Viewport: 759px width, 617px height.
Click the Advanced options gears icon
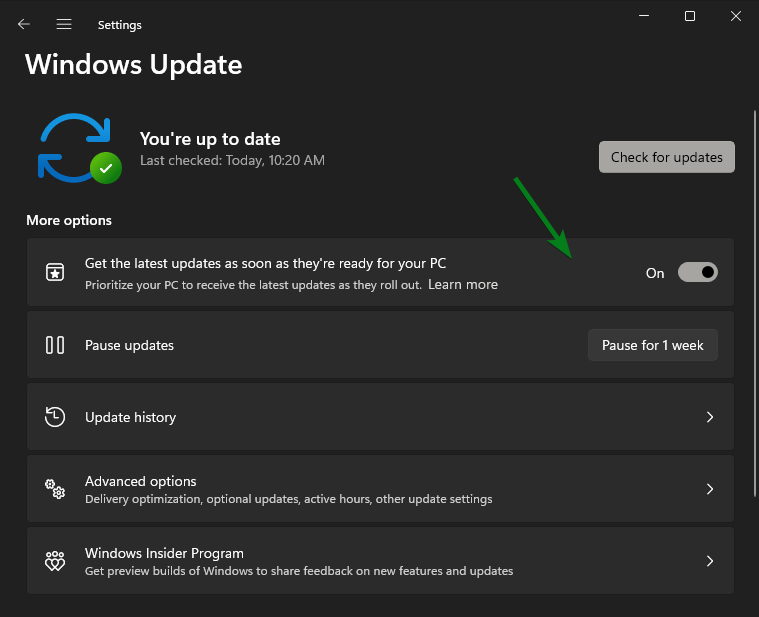point(55,489)
